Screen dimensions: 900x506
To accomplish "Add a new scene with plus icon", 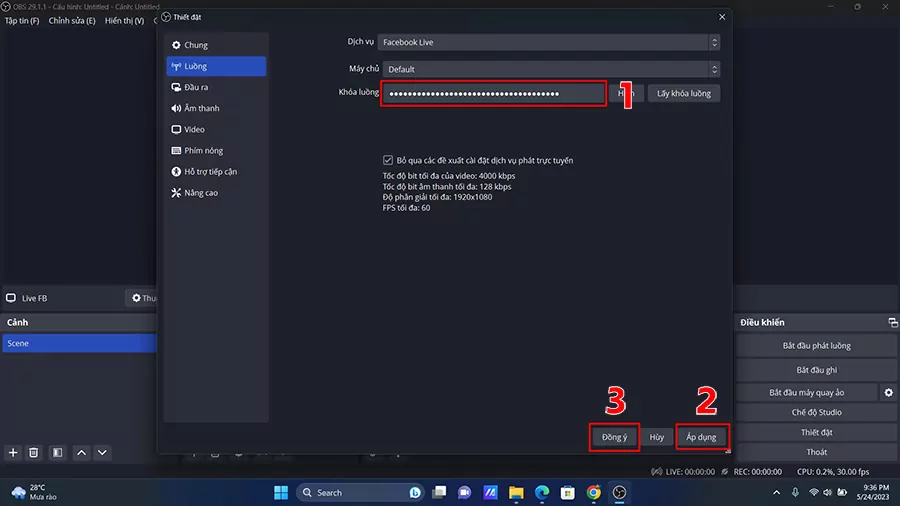I will click(13, 453).
